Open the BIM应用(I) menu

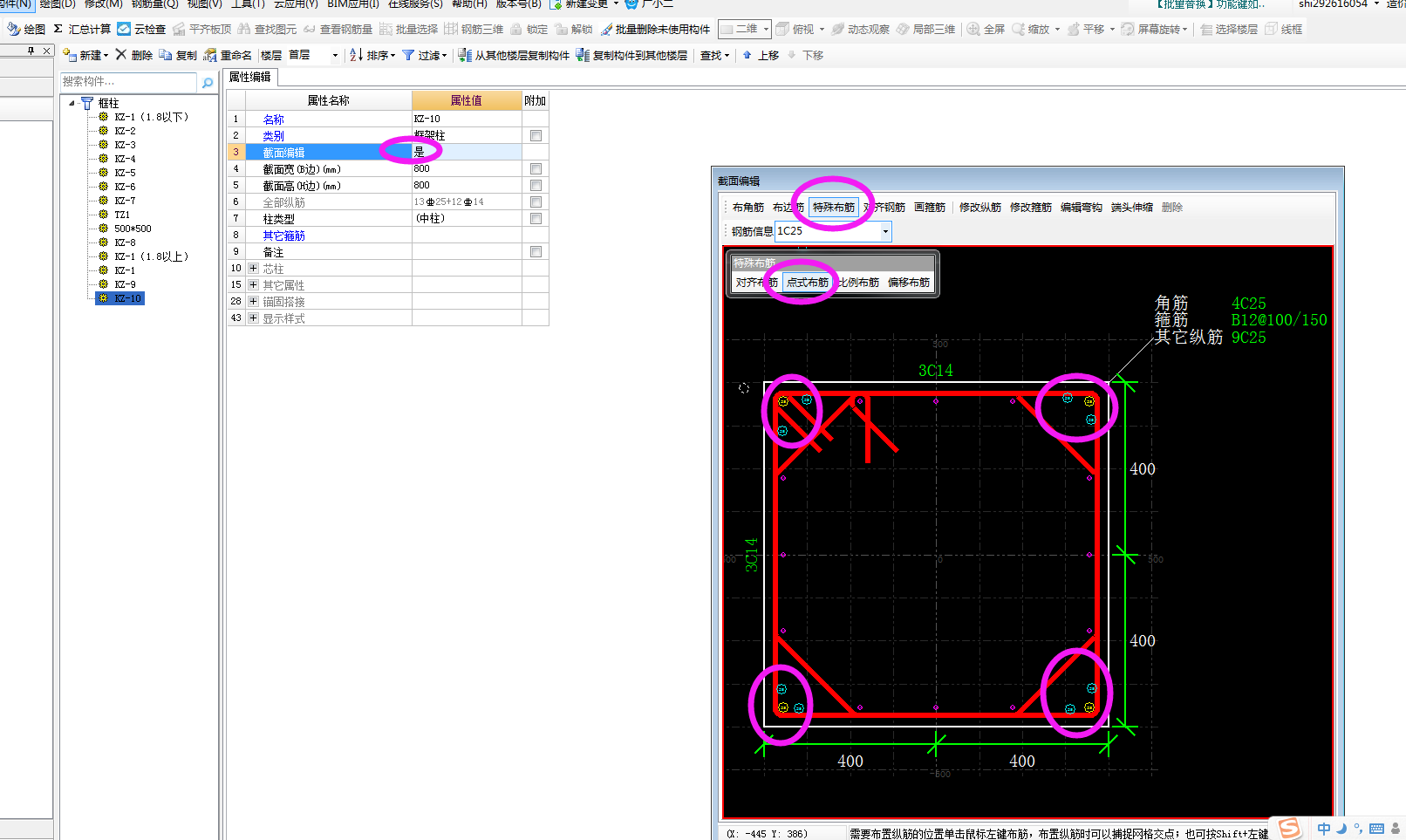click(352, 4)
